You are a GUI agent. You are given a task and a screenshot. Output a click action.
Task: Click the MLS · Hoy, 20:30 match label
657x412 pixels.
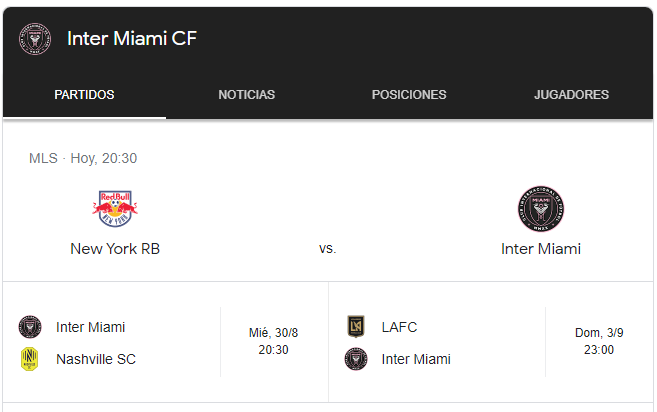[83, 158]
